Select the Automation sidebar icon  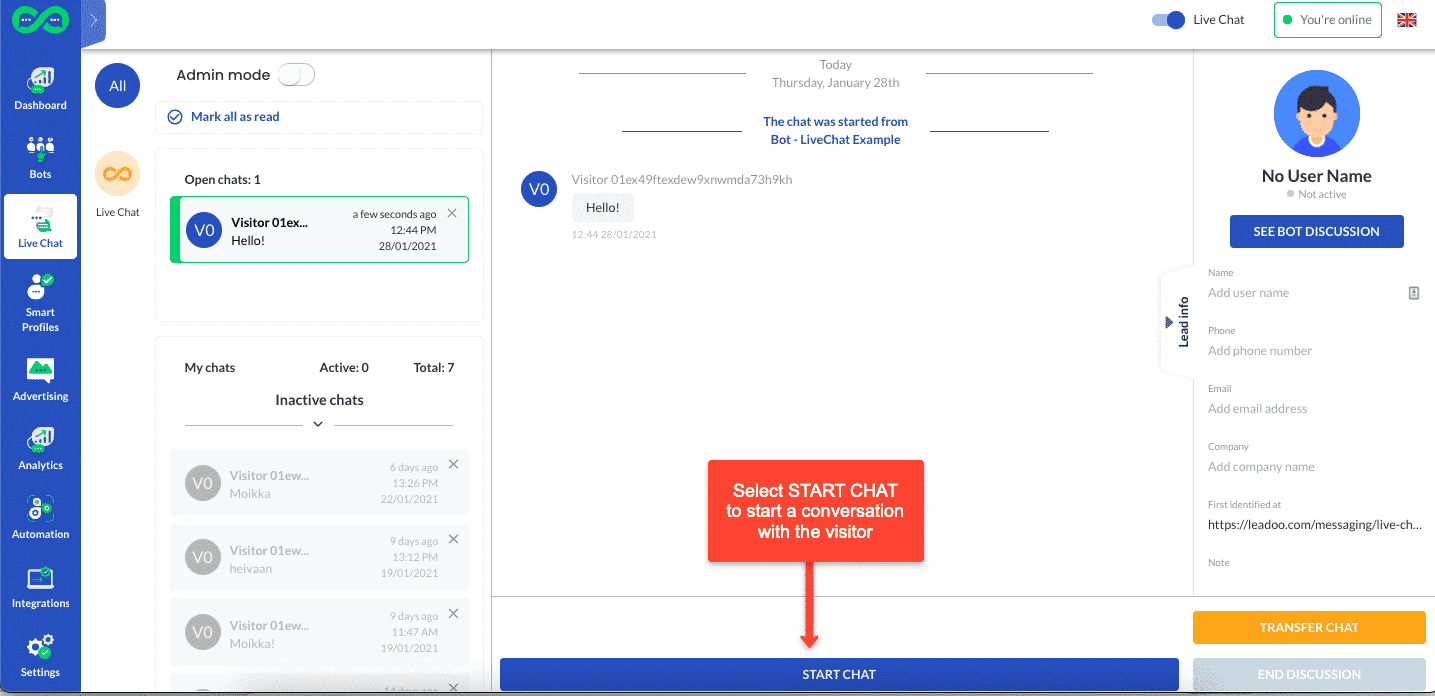[40, 516]
